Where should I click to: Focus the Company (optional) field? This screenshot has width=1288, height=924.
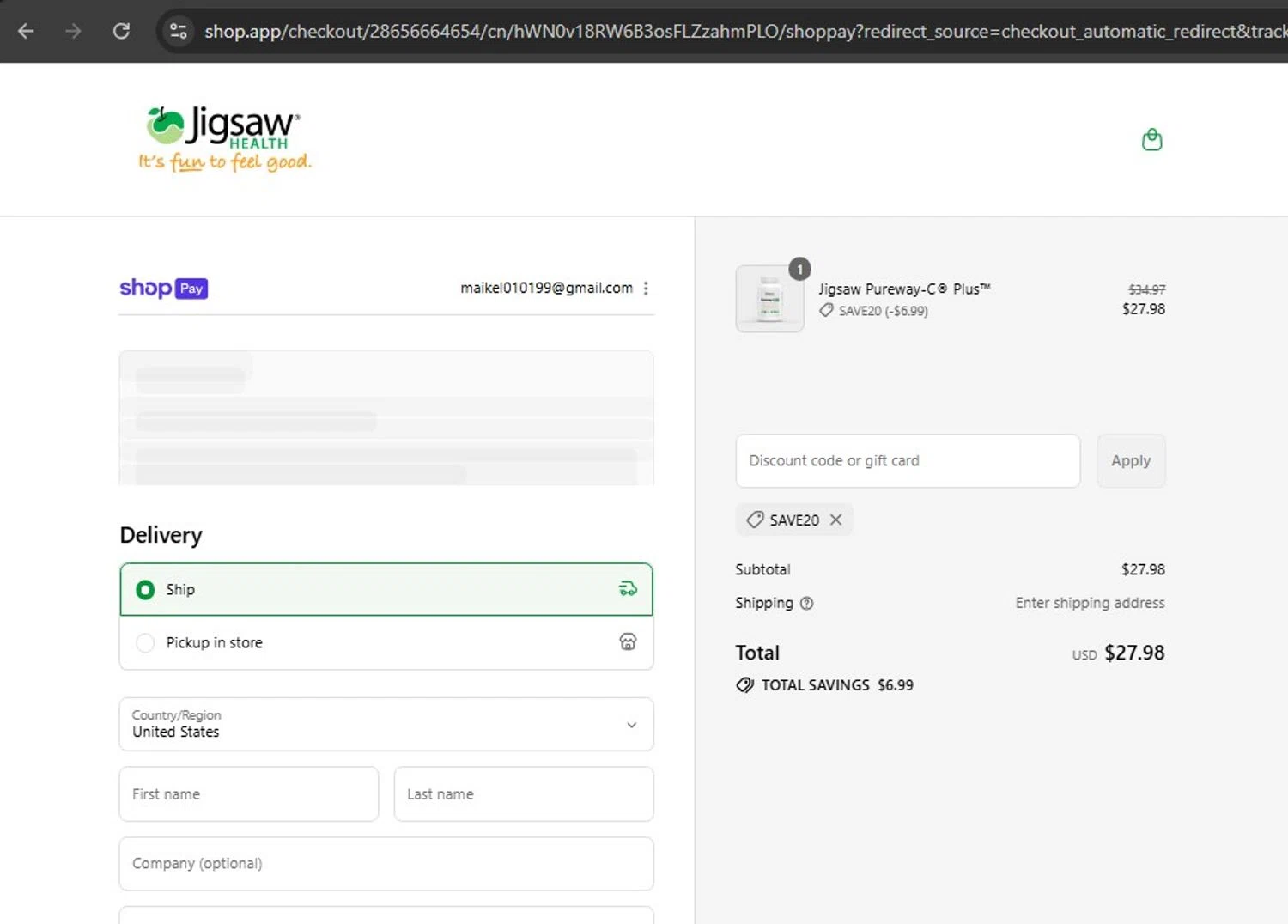click(386, 863)
